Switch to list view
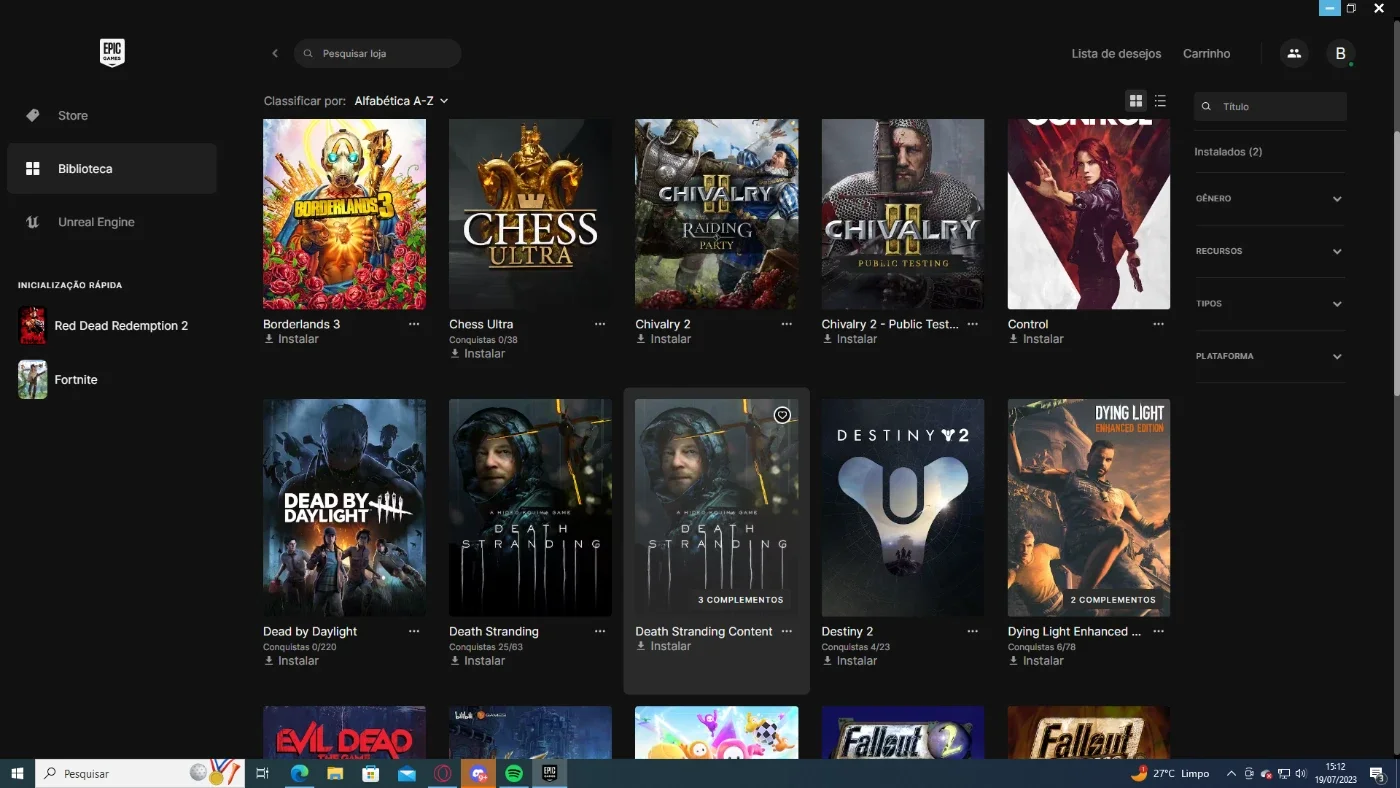The height and width of the screenshot is (788, 1400). (1160, 101)
